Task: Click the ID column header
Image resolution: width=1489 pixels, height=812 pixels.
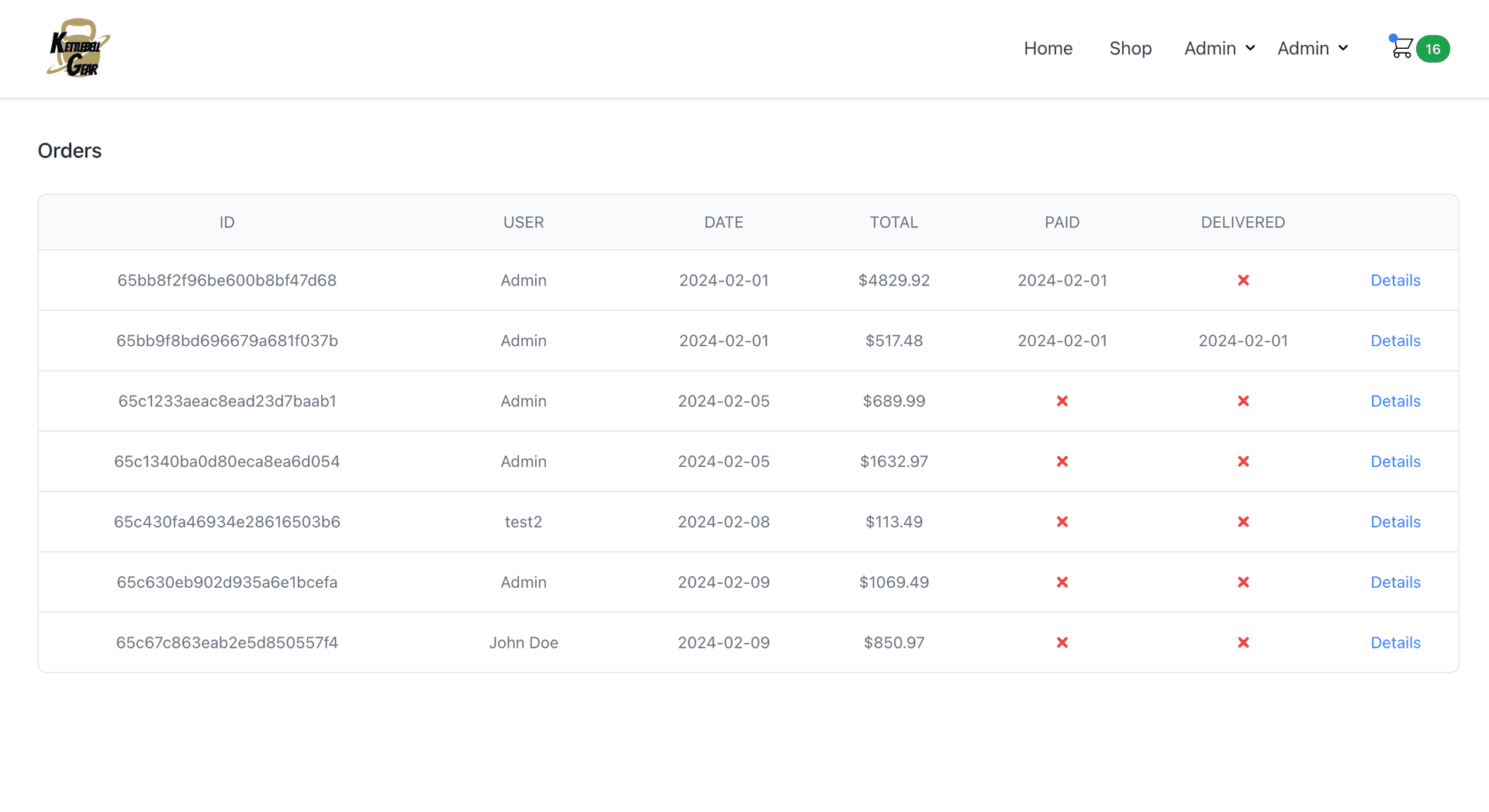Action: click(x=226, y=222)
